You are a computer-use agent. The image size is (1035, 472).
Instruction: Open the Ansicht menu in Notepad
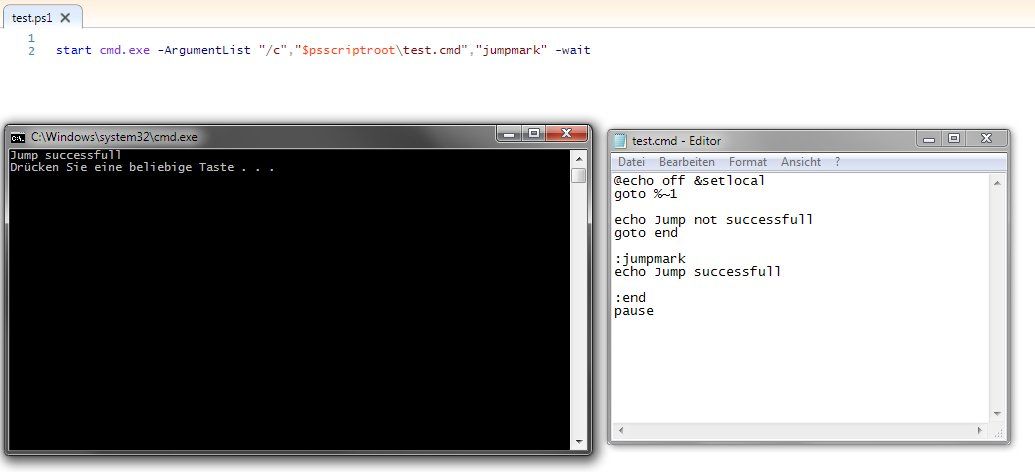click(801, 162)
